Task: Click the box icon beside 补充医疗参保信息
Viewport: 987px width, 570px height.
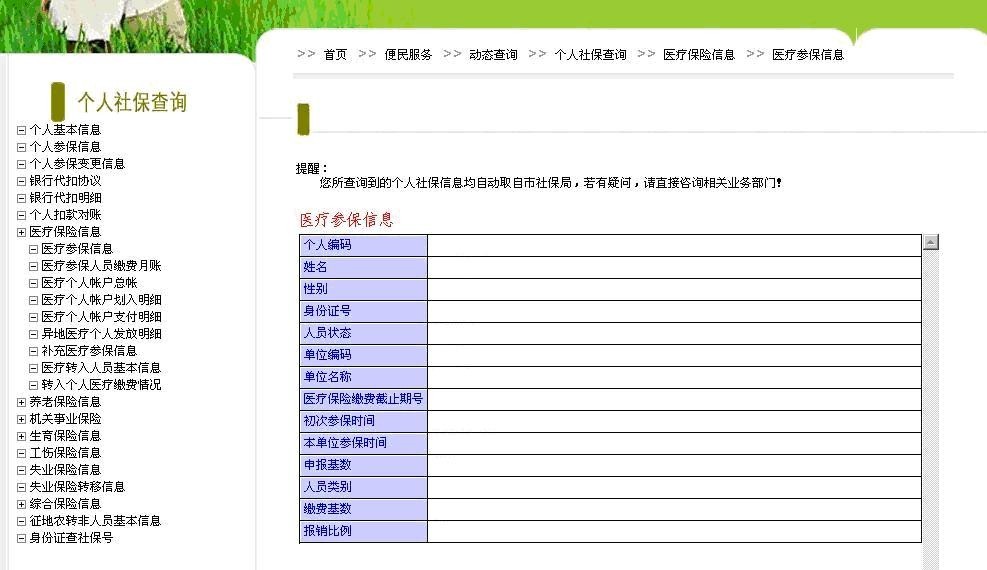Action: [x=34, y=351]
